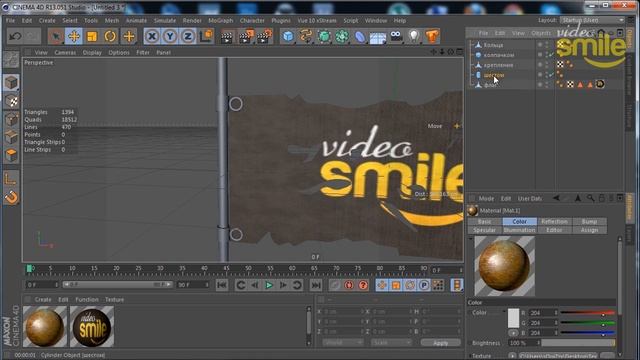This screenshot has width=640, height=360.
Task: Add a floor environment object icon
Action: coord(378,38)
